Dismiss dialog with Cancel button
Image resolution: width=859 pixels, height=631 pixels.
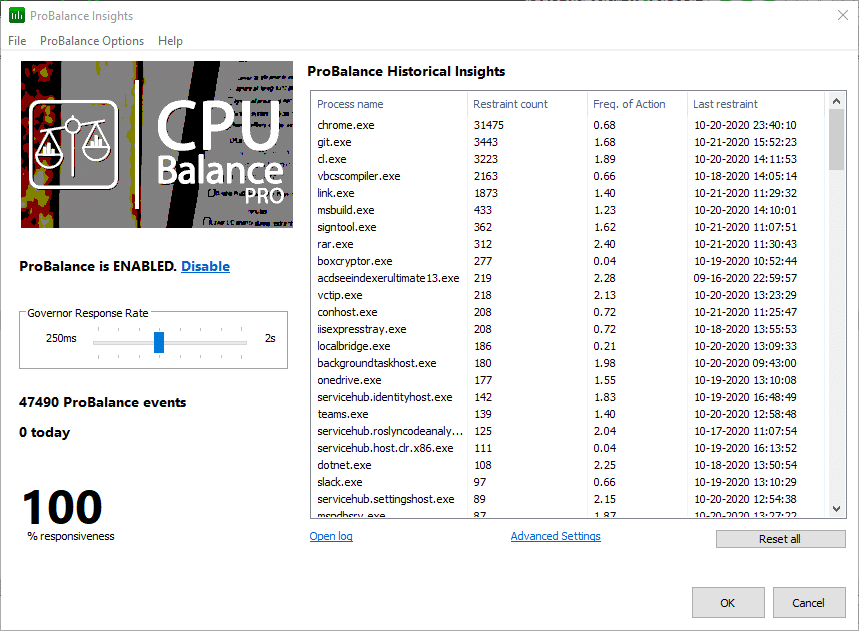point(809,603)
